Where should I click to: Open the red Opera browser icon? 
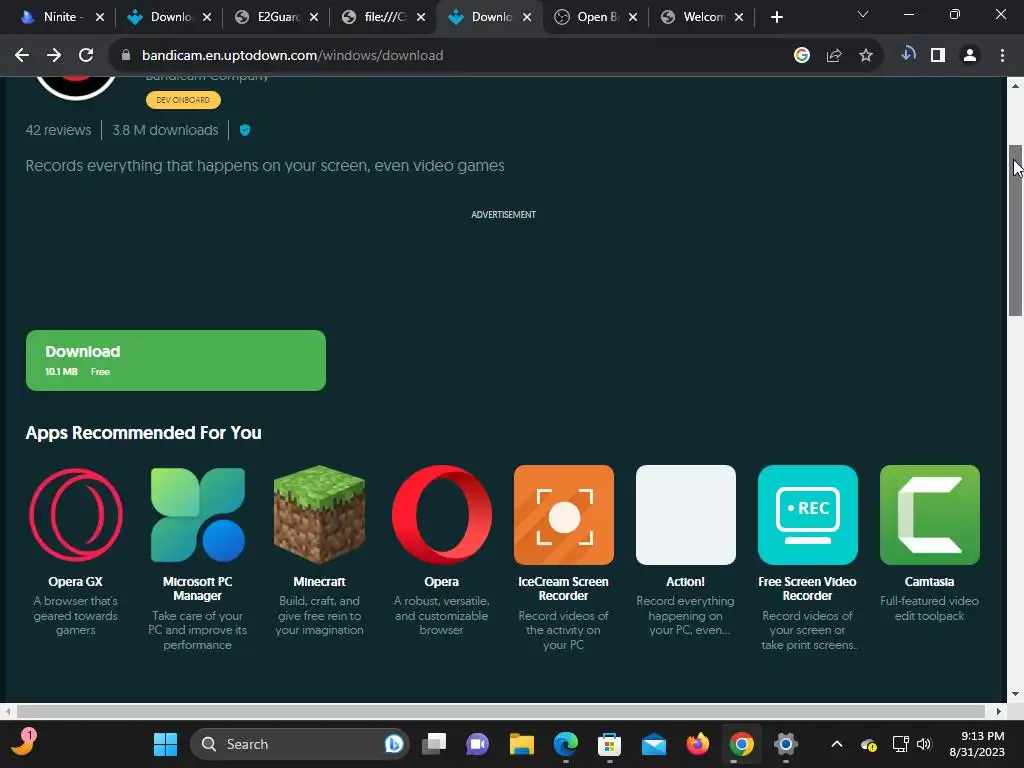(x=441, y=515)
